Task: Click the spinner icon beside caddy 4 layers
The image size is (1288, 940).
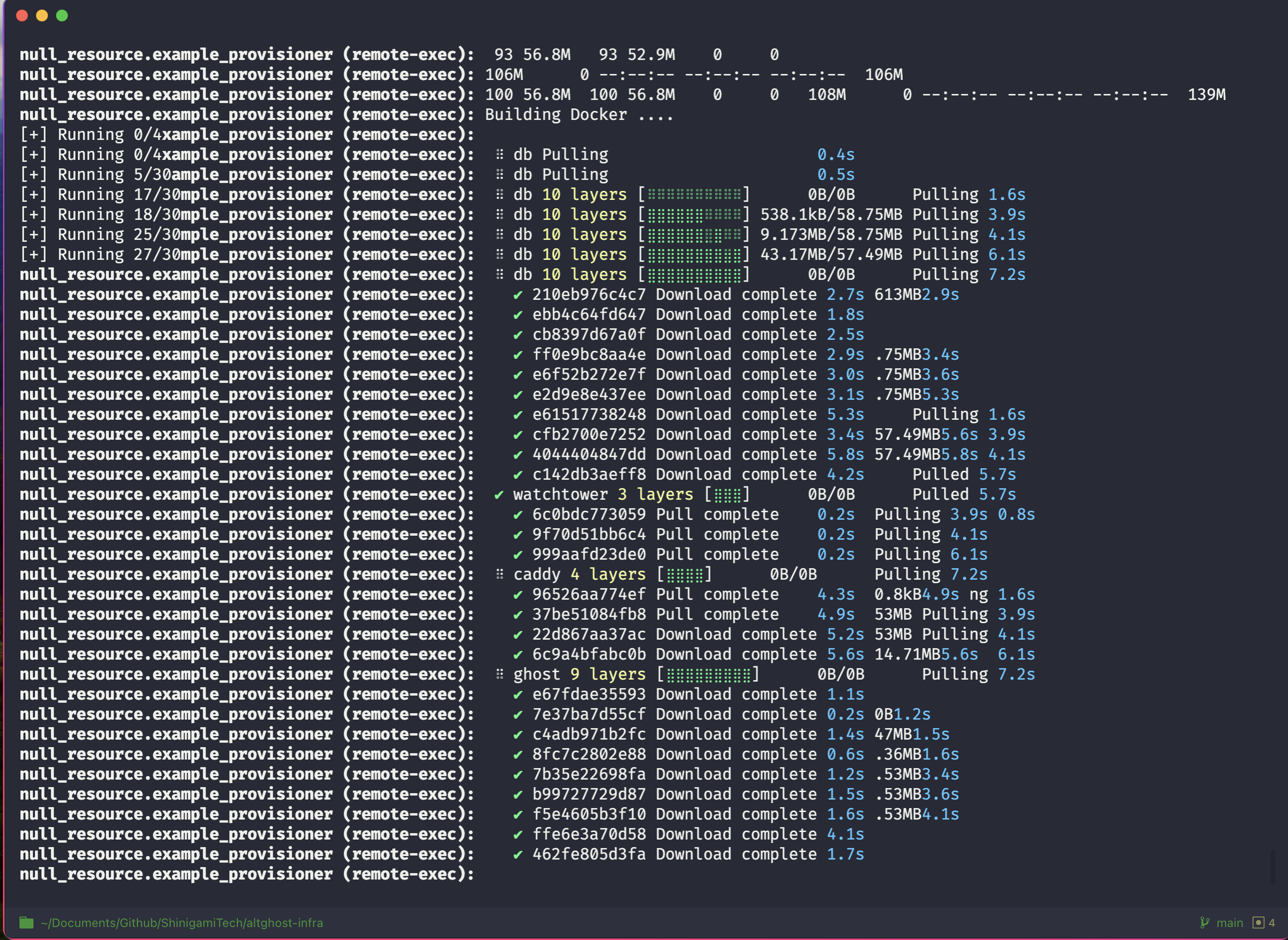Action: click(x=500, y=574)
